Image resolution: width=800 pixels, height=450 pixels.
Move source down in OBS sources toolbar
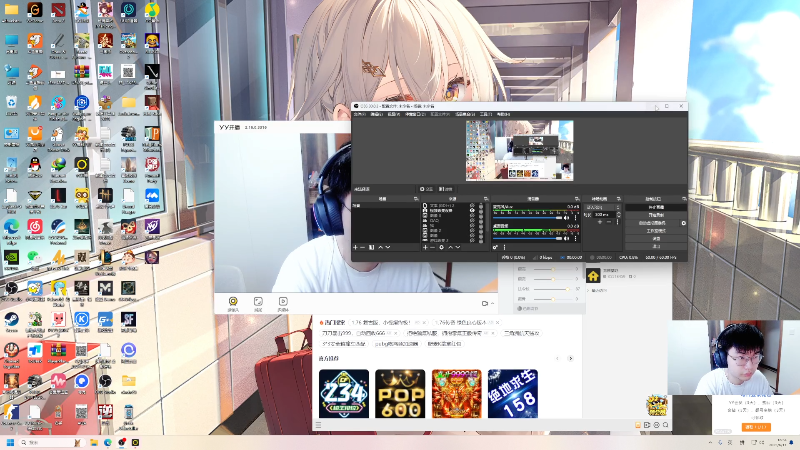click(x=458, y=247)
